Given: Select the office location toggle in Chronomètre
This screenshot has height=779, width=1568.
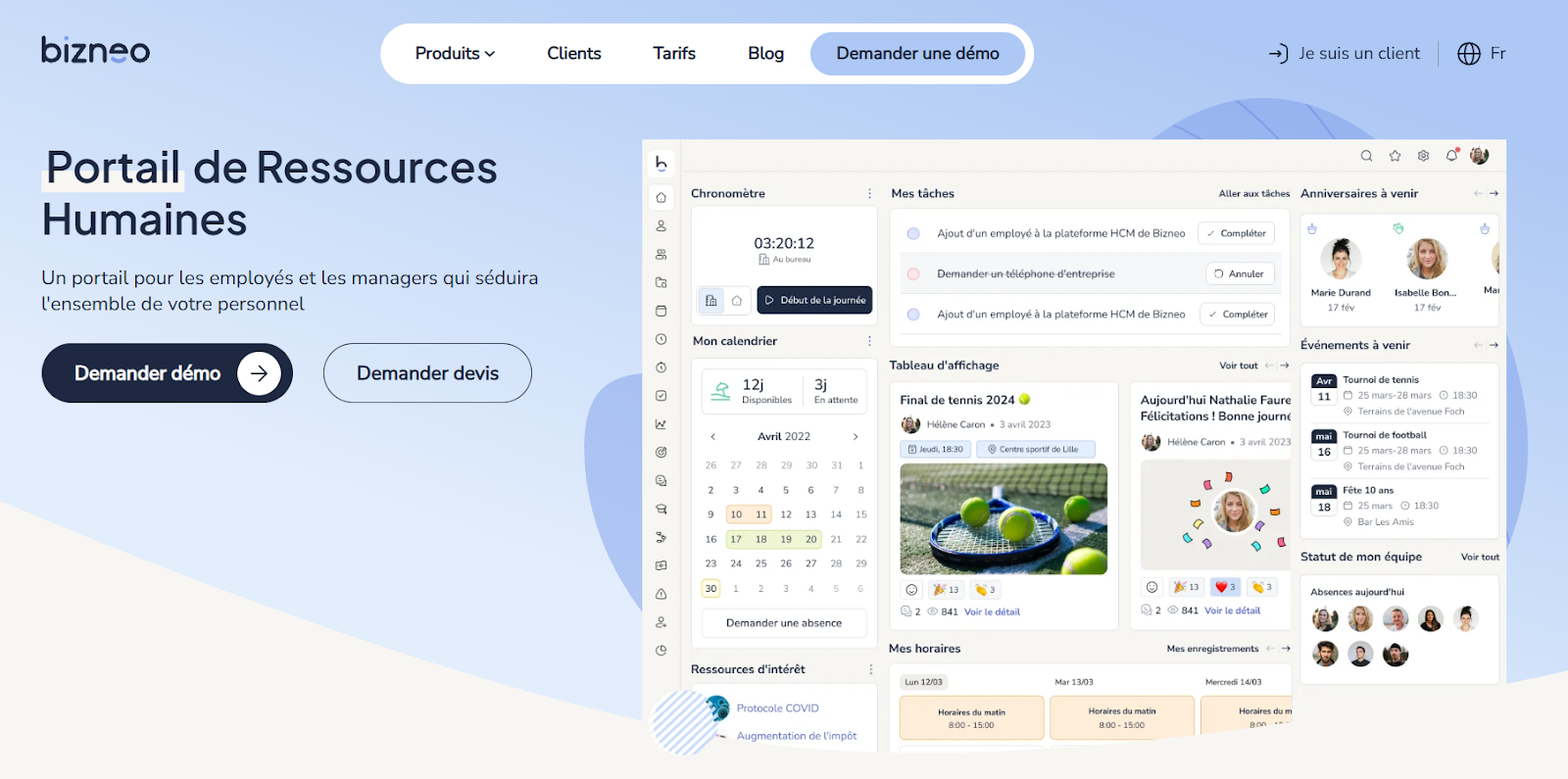Looking at the screenshot, I should tap(711, 300).
